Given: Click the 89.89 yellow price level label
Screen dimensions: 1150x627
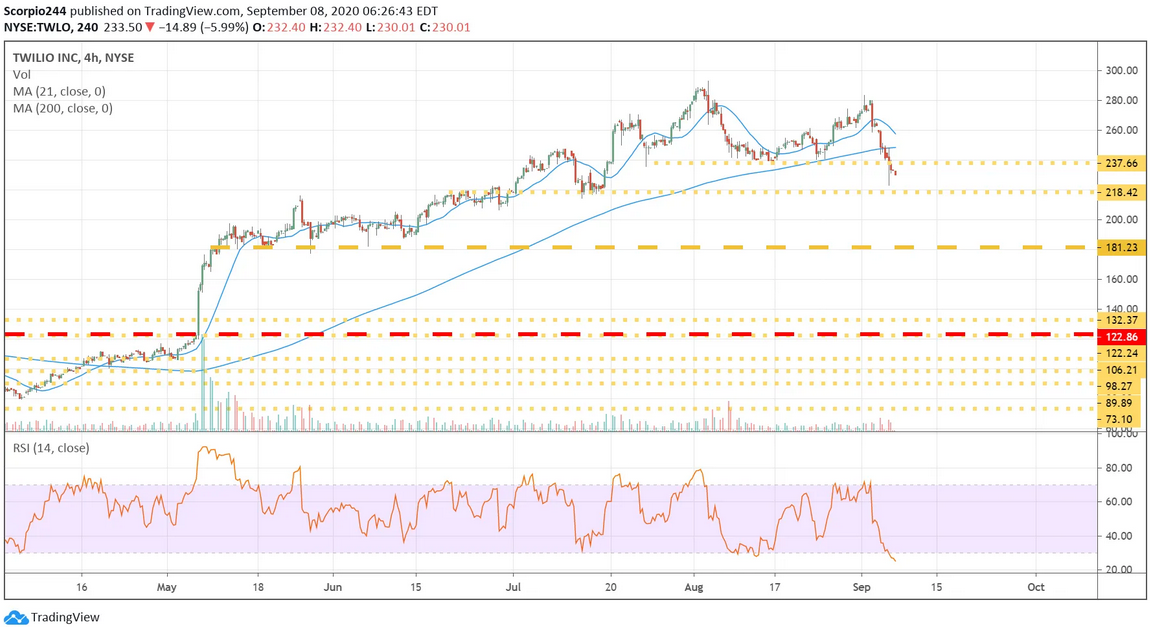Looking at the screenshot, I should point(1121,403).
